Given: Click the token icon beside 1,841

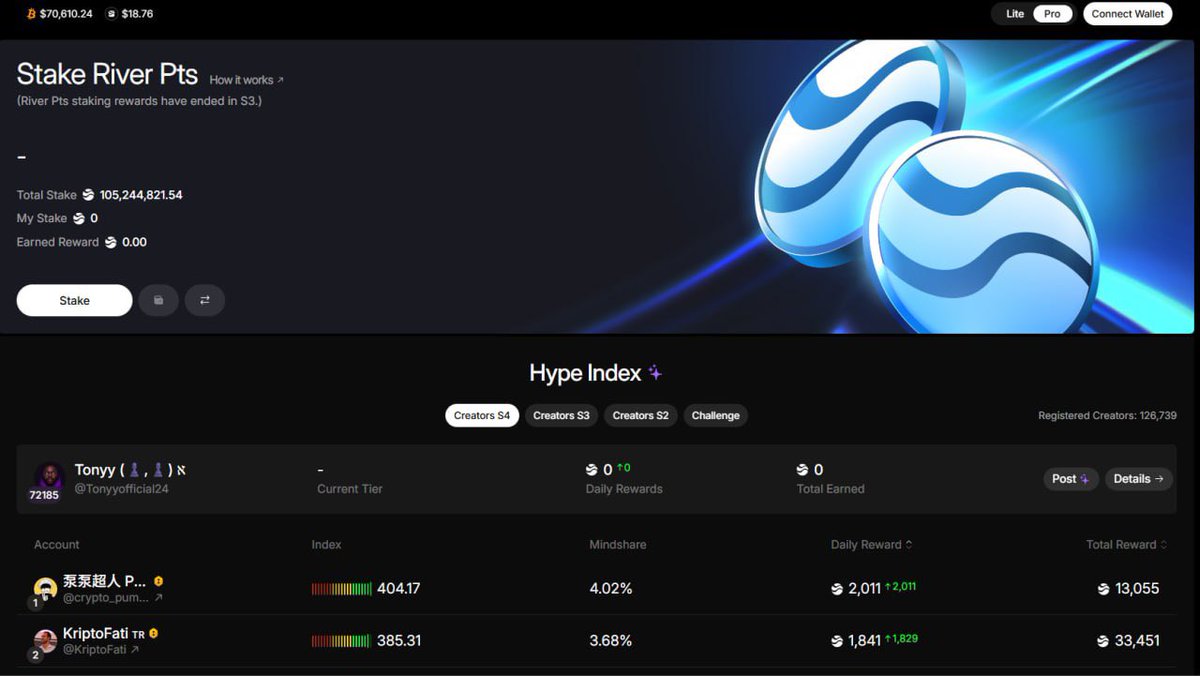Looking at the screenshot, I should pyautogui.click(x=837, y=641).
